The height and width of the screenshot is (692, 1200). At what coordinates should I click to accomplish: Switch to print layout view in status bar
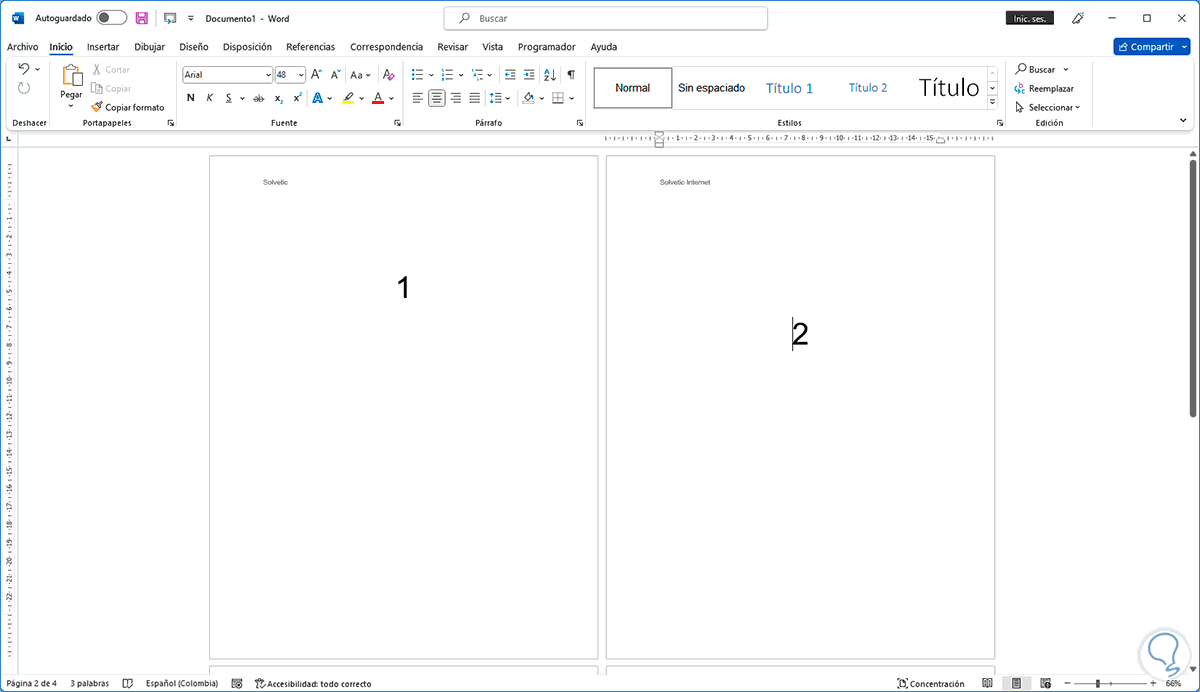1016,684
